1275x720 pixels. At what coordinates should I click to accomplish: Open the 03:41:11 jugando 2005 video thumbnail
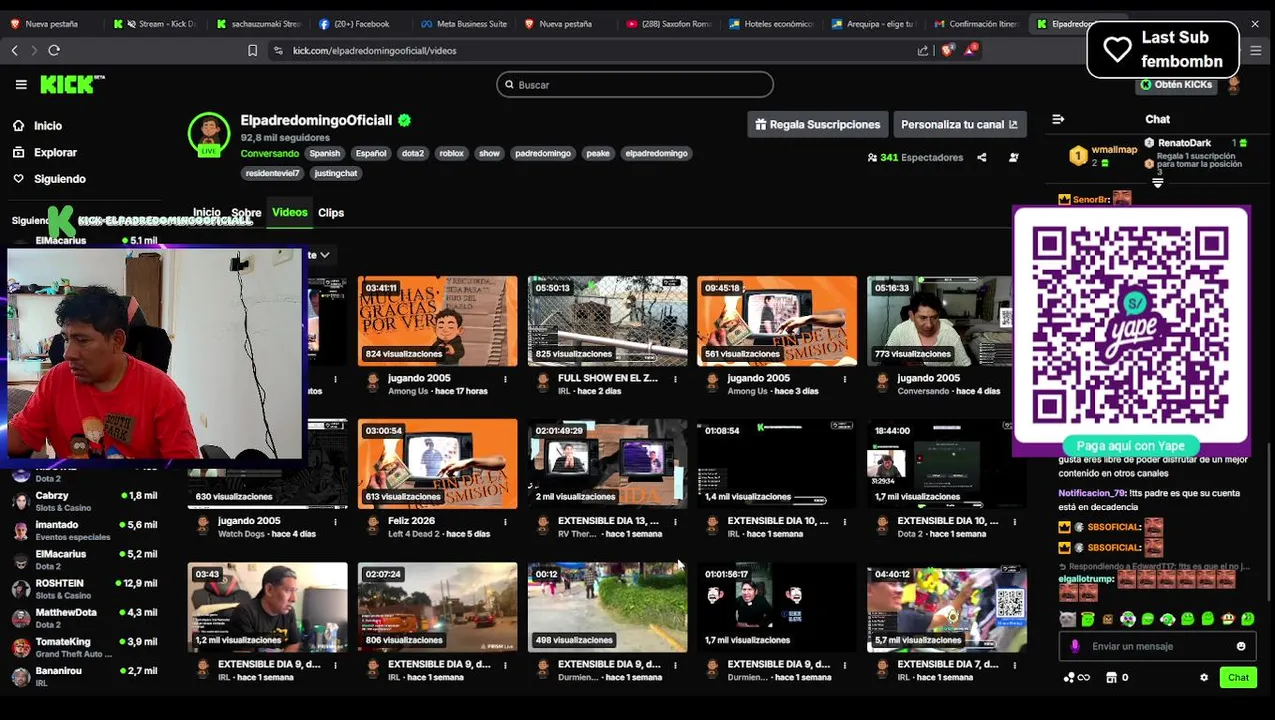pos(438,321)
